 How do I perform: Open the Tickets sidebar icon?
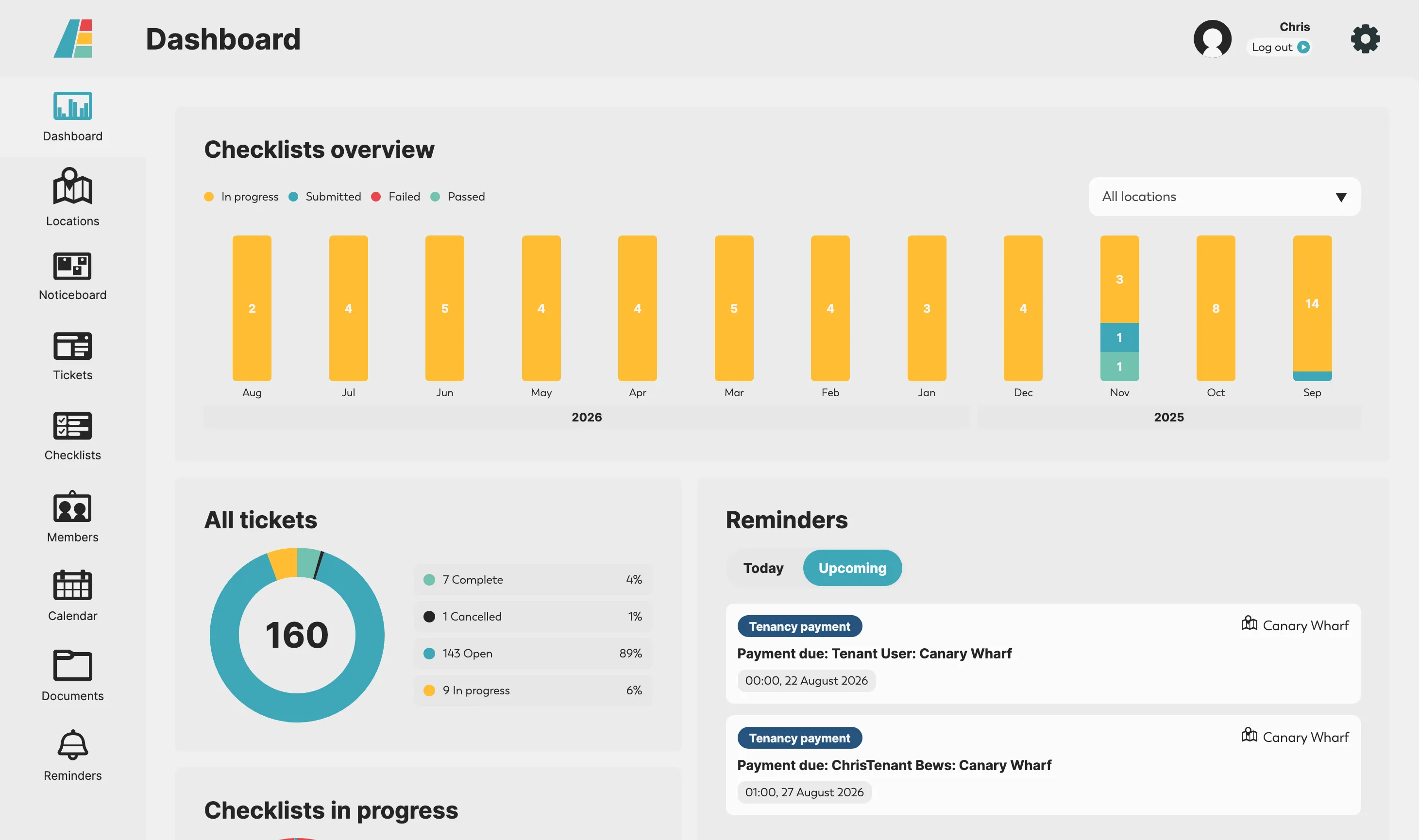[72, 345]
